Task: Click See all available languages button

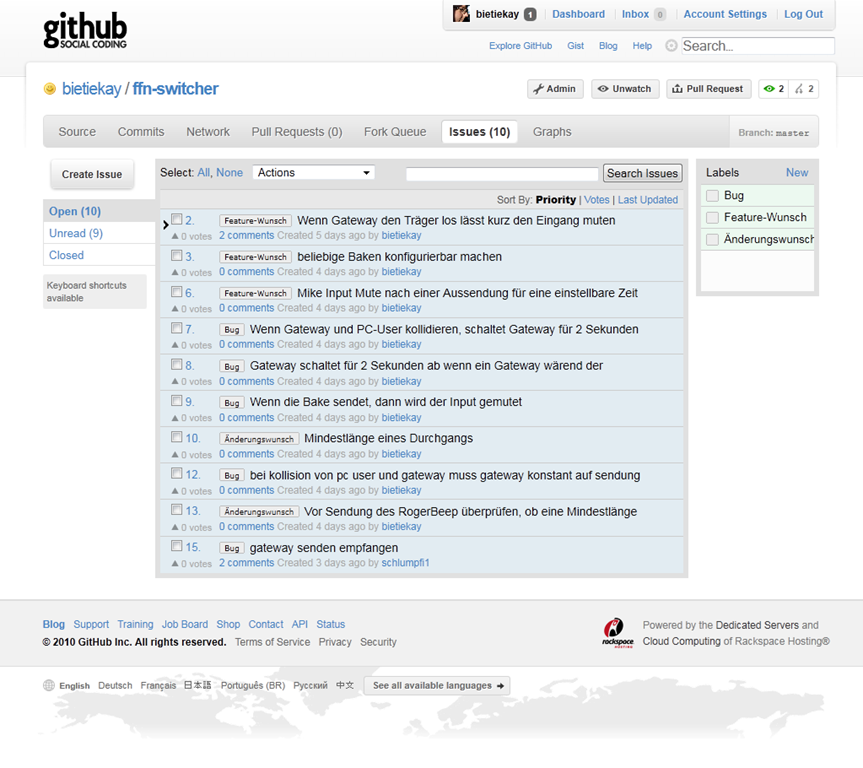Action: coord(437,685)
